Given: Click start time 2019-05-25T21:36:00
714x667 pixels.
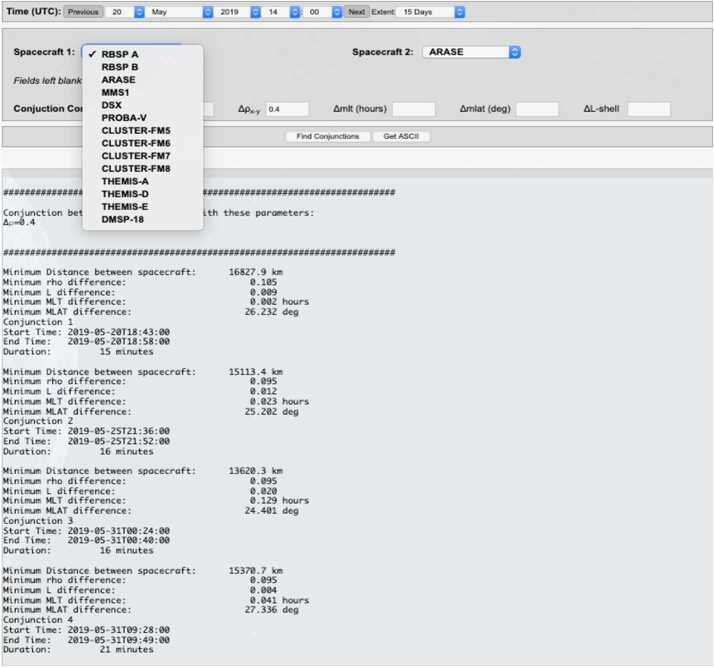Looking at the screenshot, I should tap(118, 431).
